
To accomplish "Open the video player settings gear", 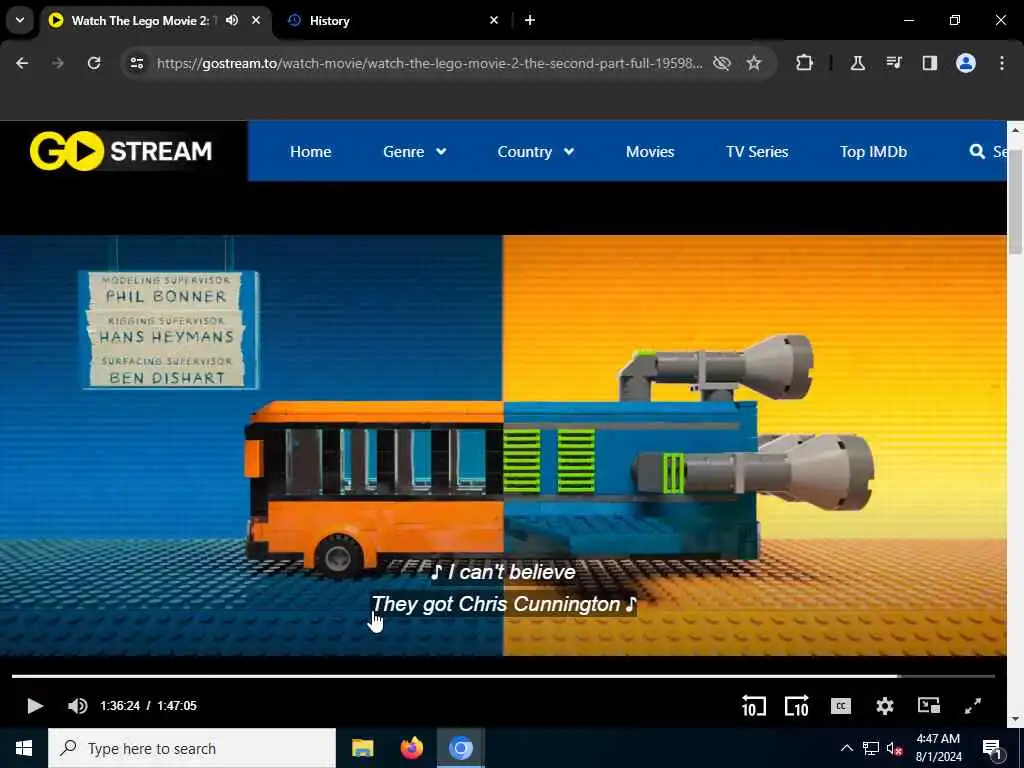I will click(x=885, y=706).
